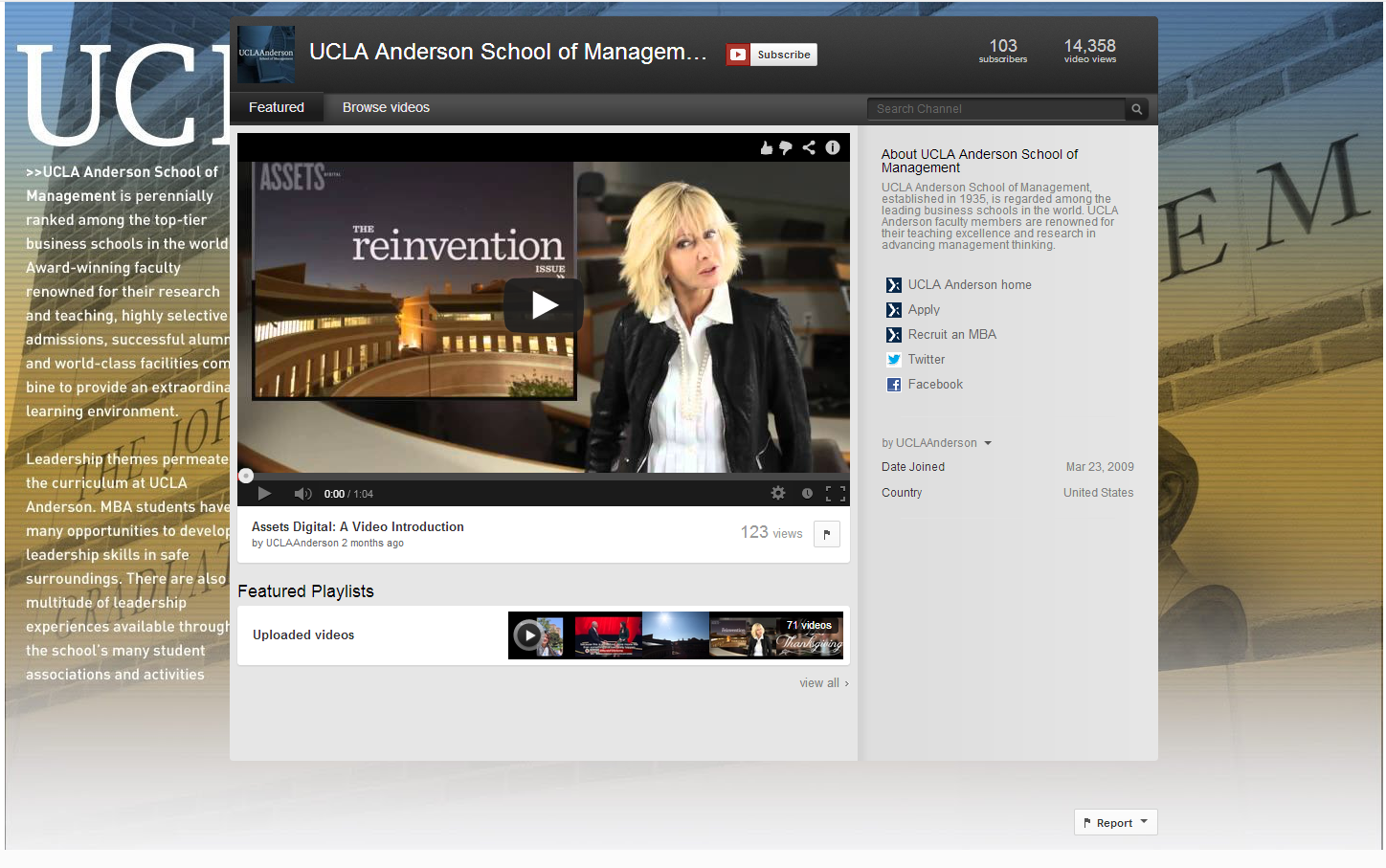Click the thumbs up like icon
Screen dimensions: 1386x868
coord(766,147)
